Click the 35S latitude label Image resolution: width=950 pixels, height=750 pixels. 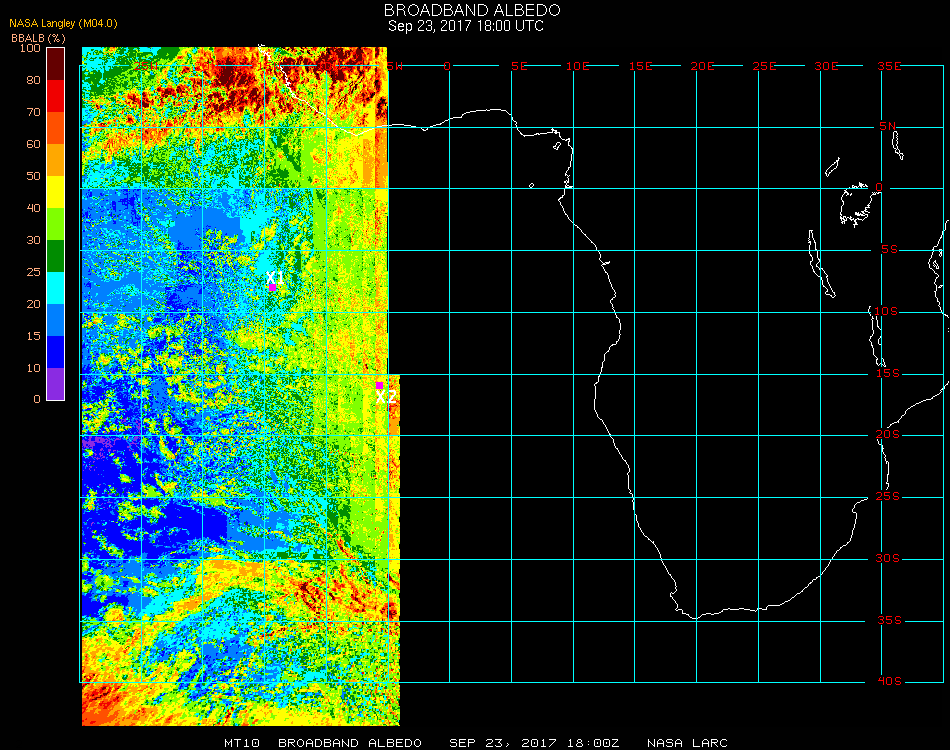[x=889, y=620]
